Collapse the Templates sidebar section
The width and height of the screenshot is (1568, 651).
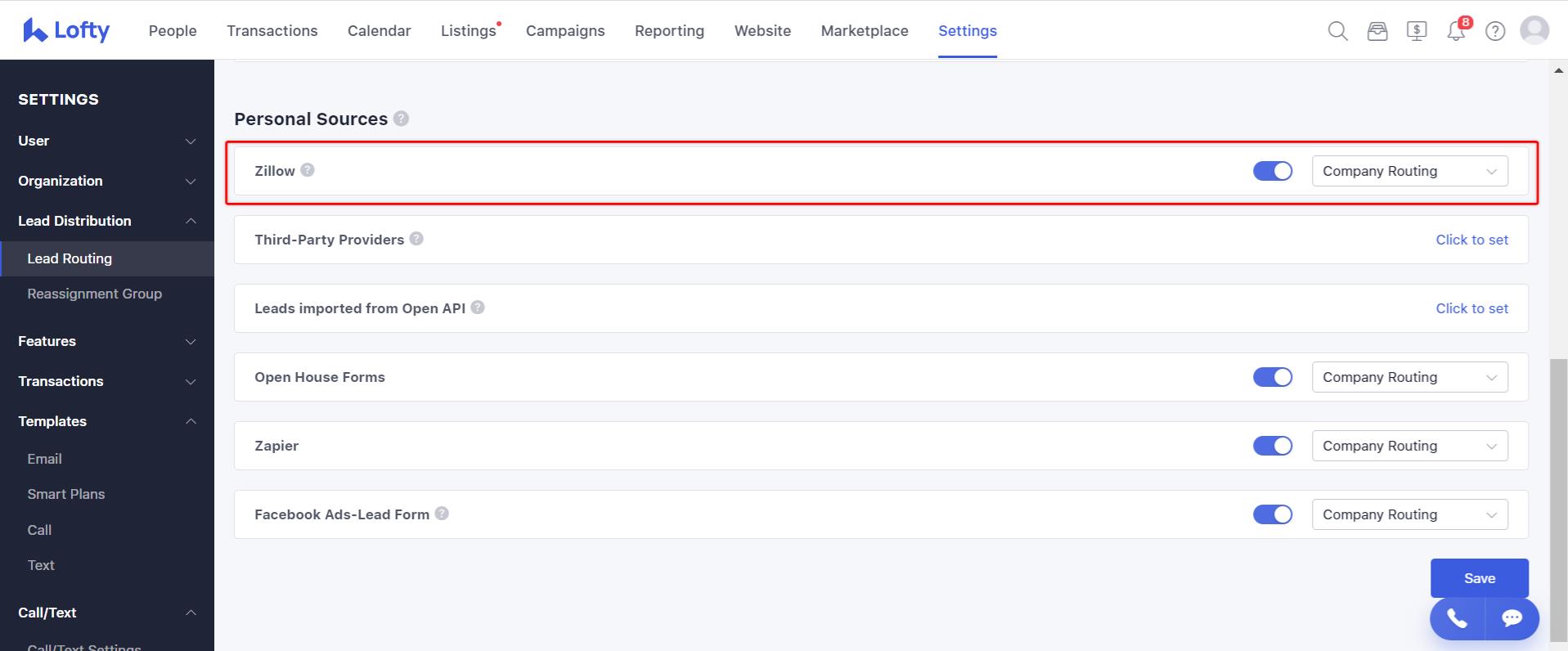click(x=107, y=421)
